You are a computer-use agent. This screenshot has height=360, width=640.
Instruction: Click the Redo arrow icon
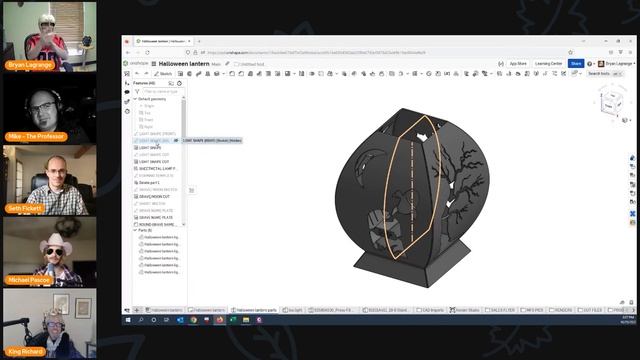pyautogui.click(x=146, y=74)
